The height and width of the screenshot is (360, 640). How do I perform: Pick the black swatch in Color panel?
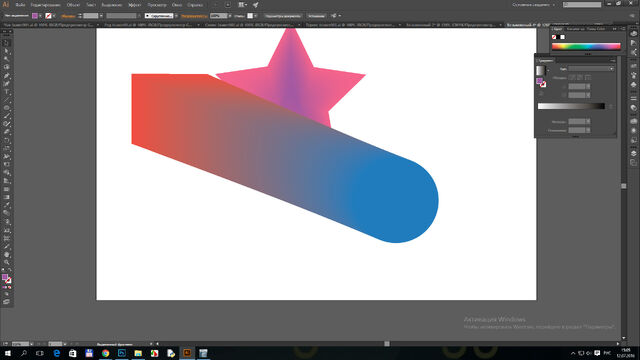click(x=558, y=37)
